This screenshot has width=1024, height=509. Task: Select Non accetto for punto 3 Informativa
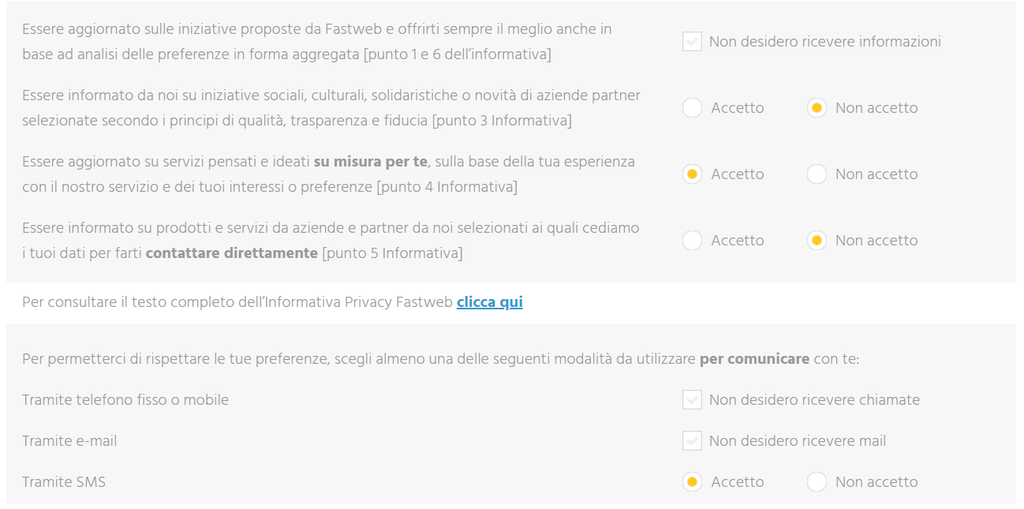pos(816,108)
